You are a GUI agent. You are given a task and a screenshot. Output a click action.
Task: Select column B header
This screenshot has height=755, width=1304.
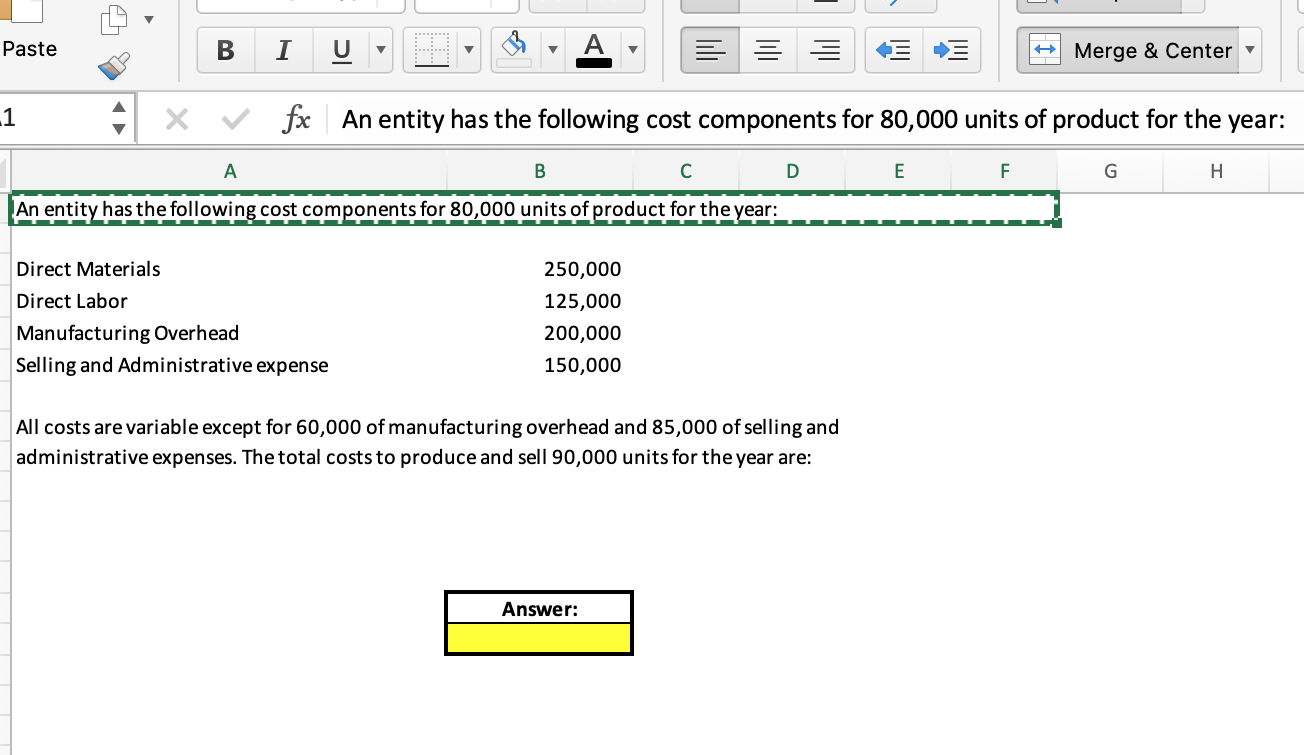pyautogui.click(x=540, y=171)
